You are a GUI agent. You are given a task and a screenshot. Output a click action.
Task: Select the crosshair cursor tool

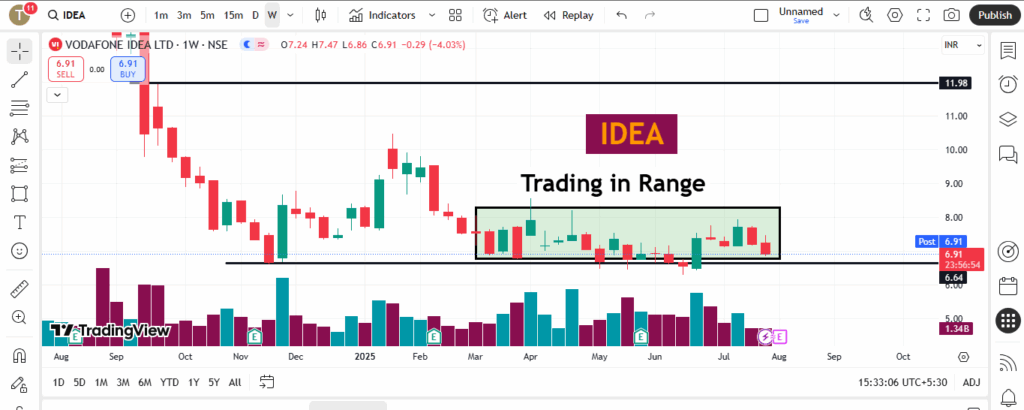pyautogui.click(x=20, y=52)
